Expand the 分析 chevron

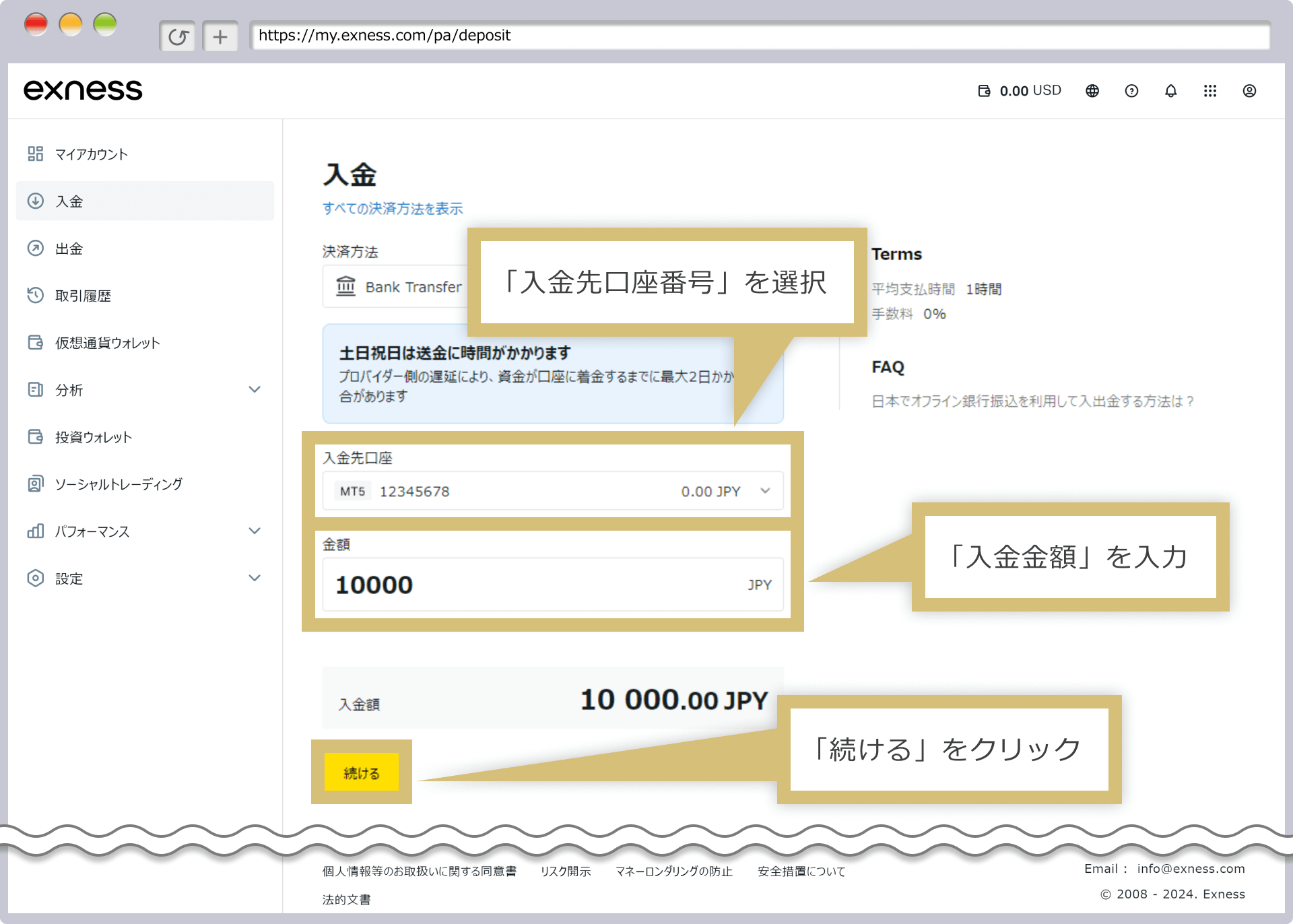click(x=255, y=389)
